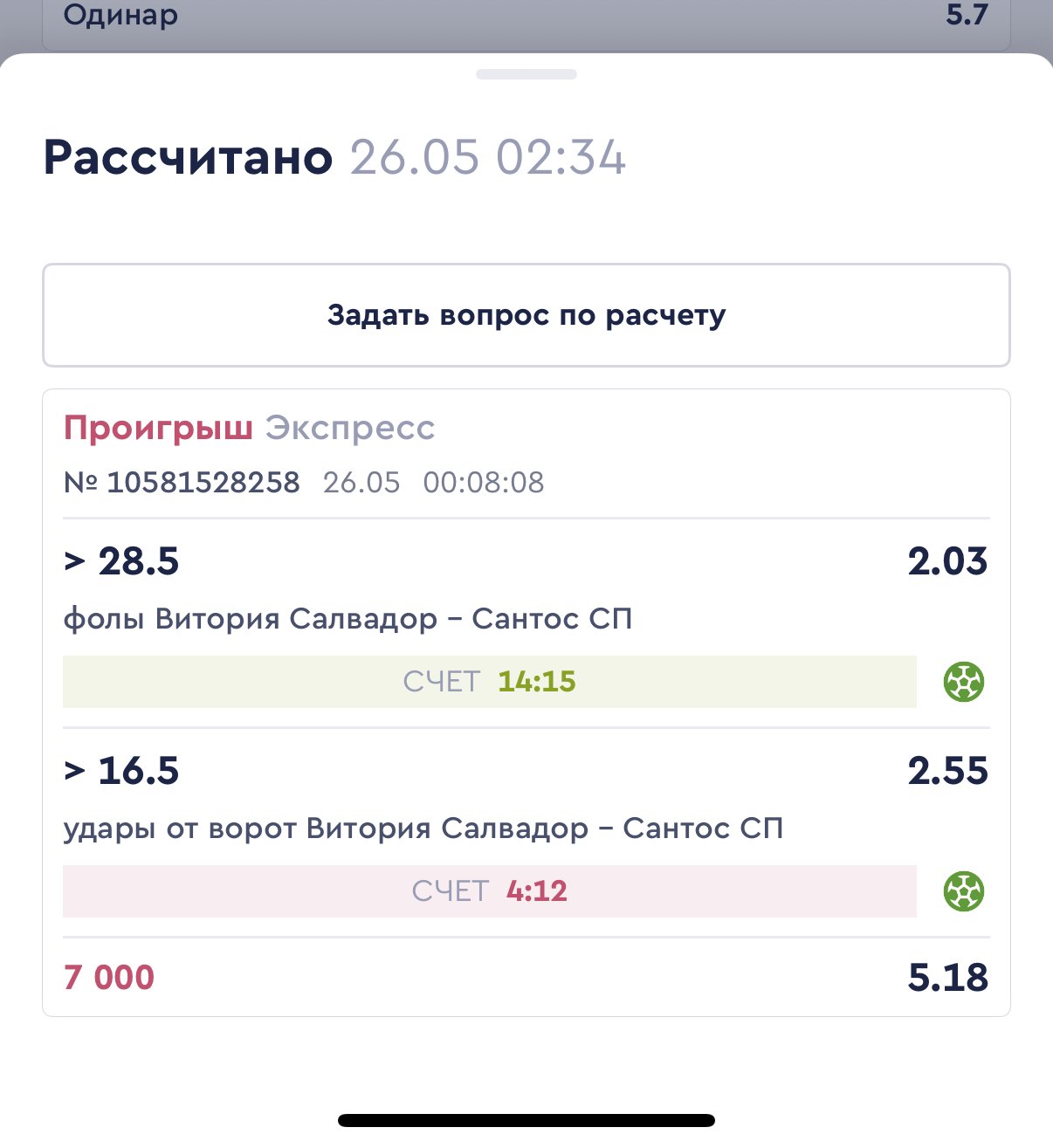Tap the total odds 5.18
The image size is (1053, 1148).
(x=947, y=977)
